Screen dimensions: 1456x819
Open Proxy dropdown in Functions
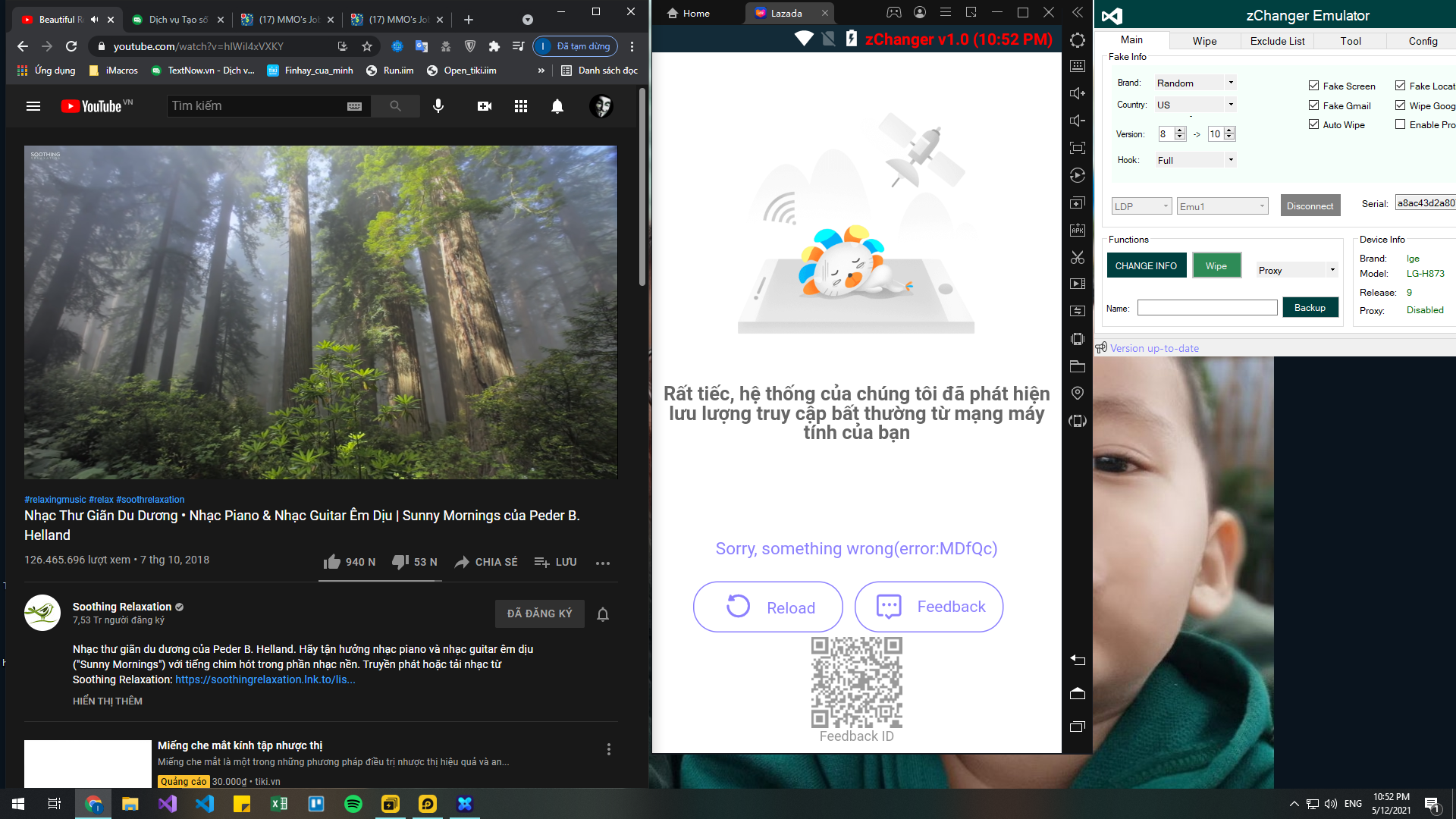point(1298,270)
